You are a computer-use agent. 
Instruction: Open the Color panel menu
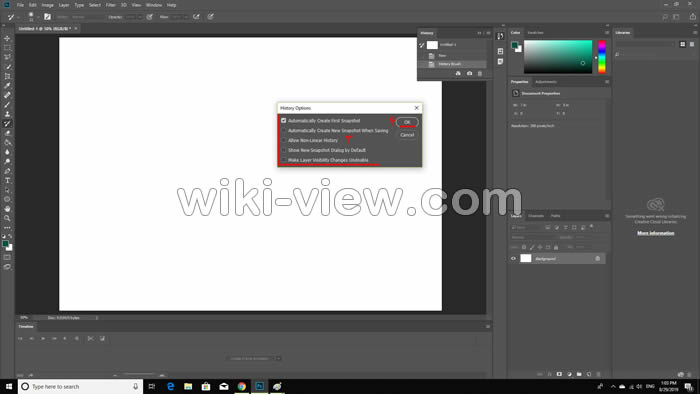tap(607, 33)
